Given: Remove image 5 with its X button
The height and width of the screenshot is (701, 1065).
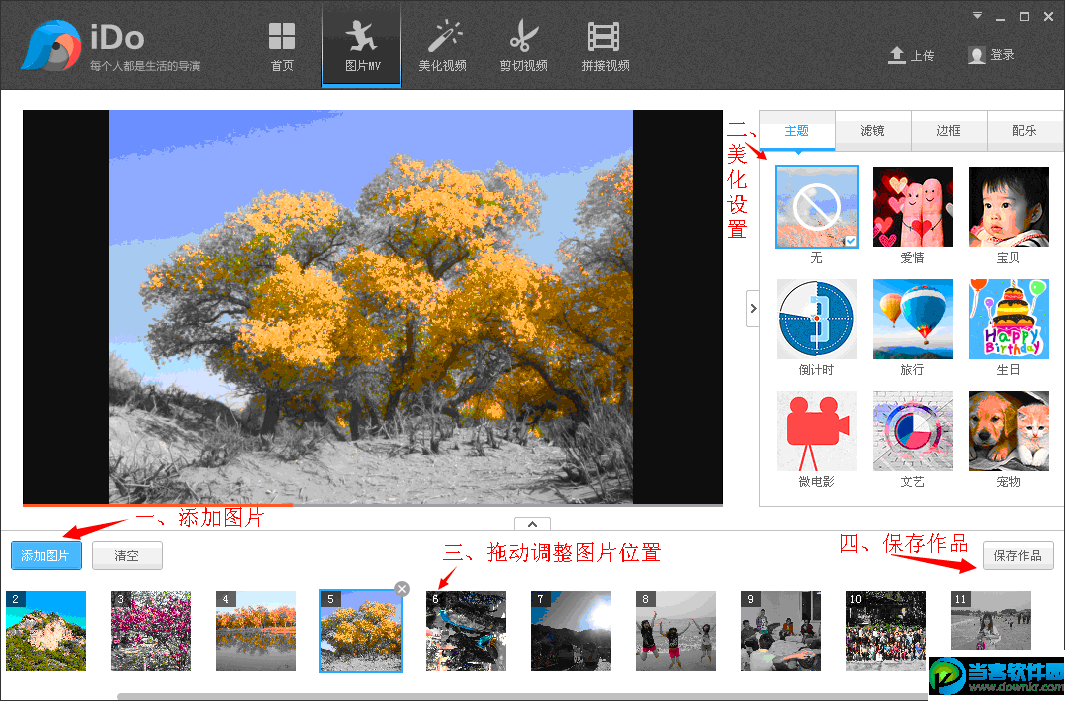Looking at the screenshot, I should tap(402, 589).
